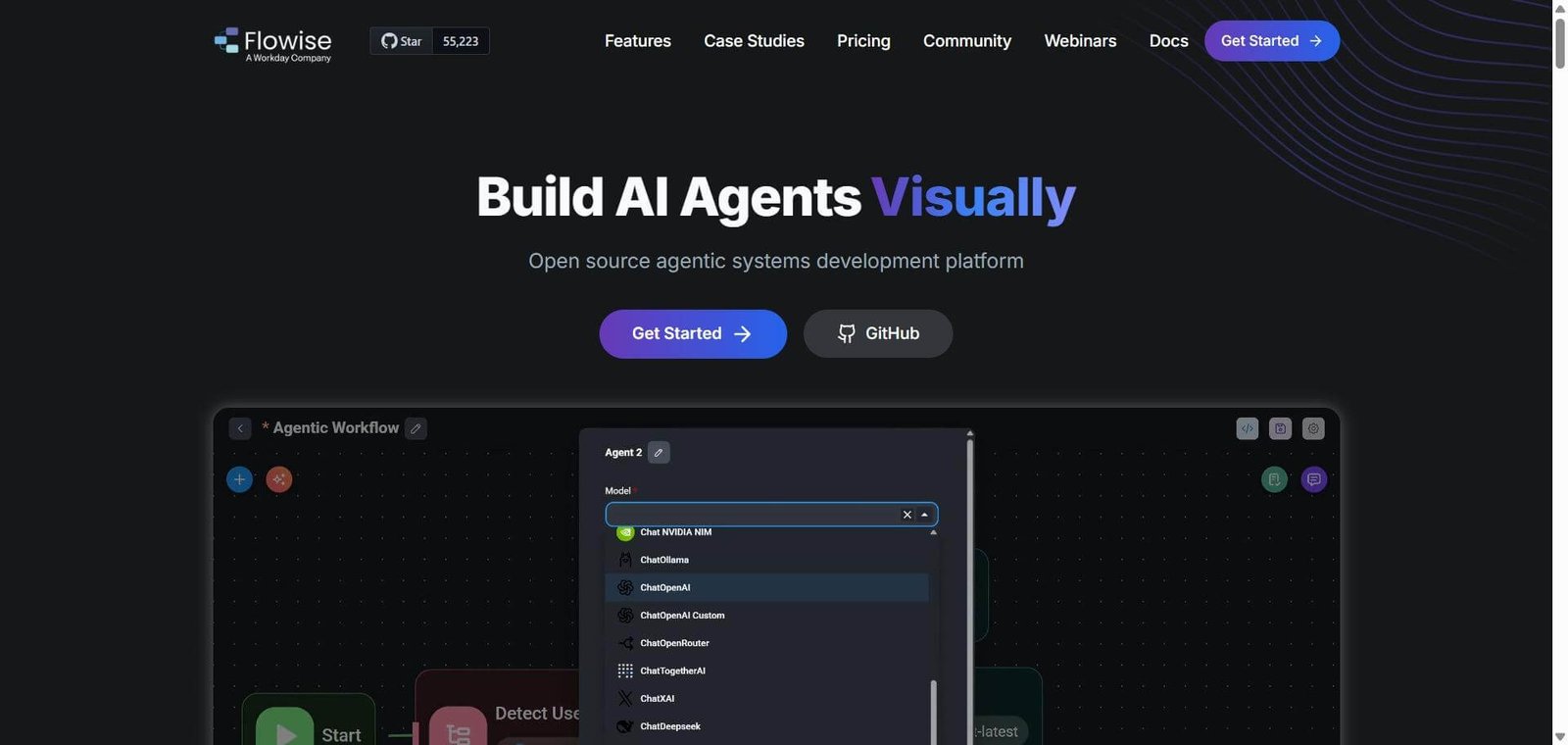Select ChatOpenAI Custom option

pyautogui.click(x=766, y=616)
